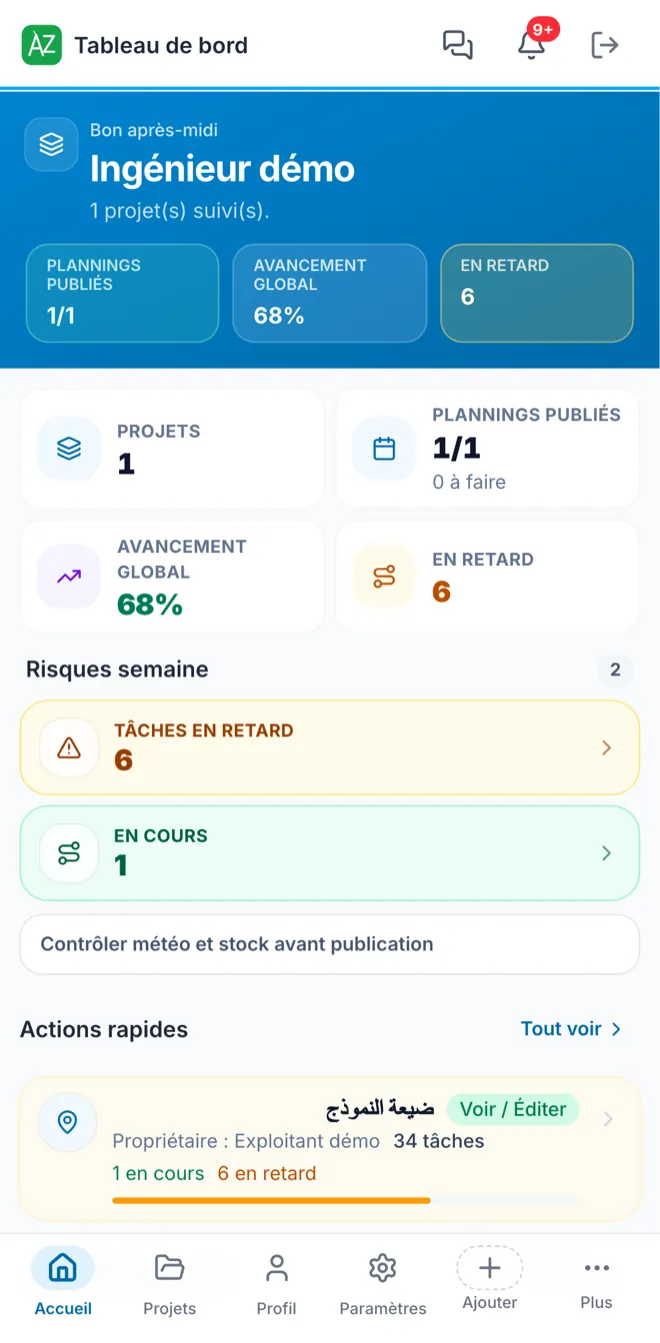
Task: Click the Risques semaine heading
Action: tap(117, 669)
